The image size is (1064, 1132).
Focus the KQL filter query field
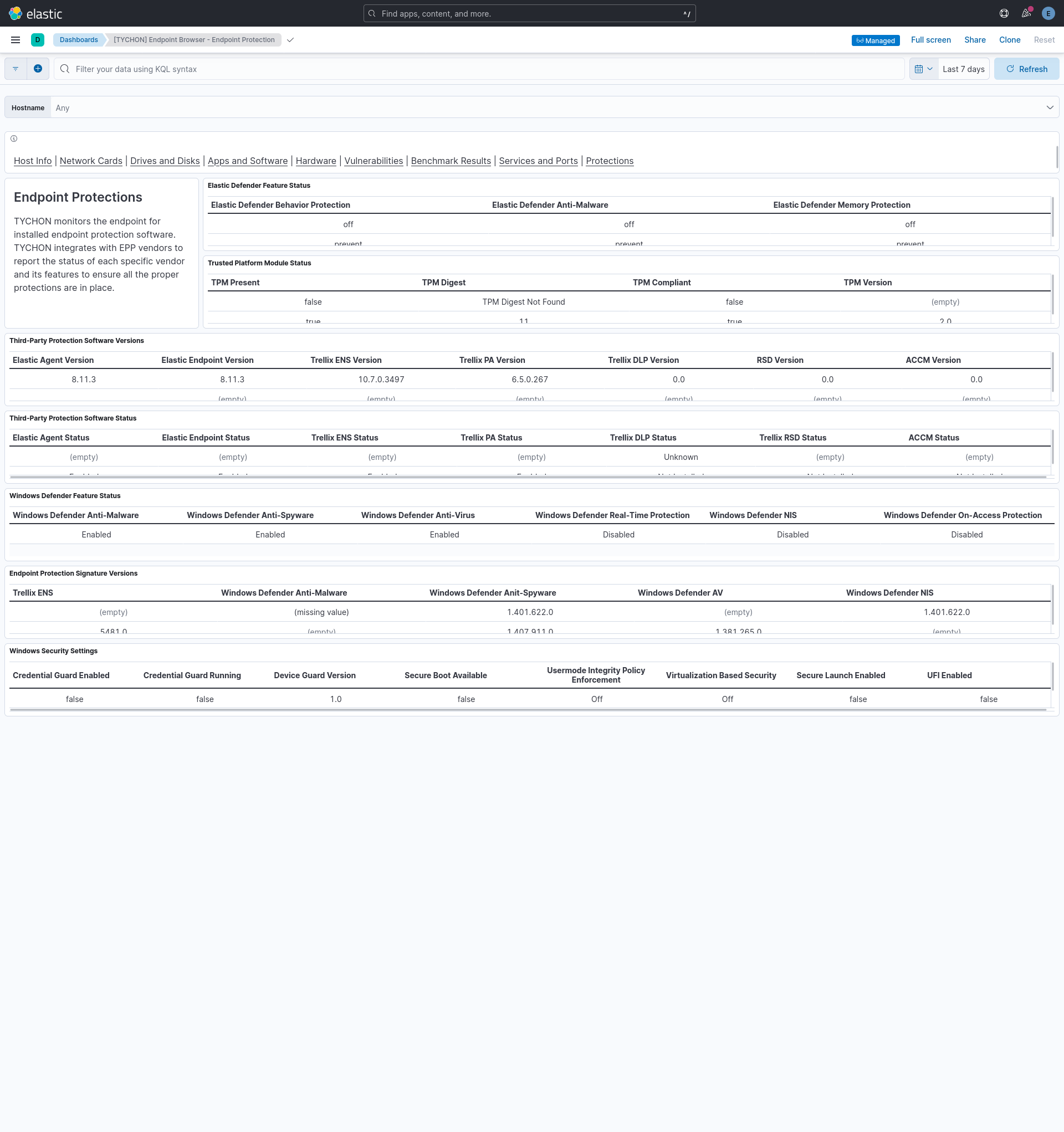(x=479, y=69)
